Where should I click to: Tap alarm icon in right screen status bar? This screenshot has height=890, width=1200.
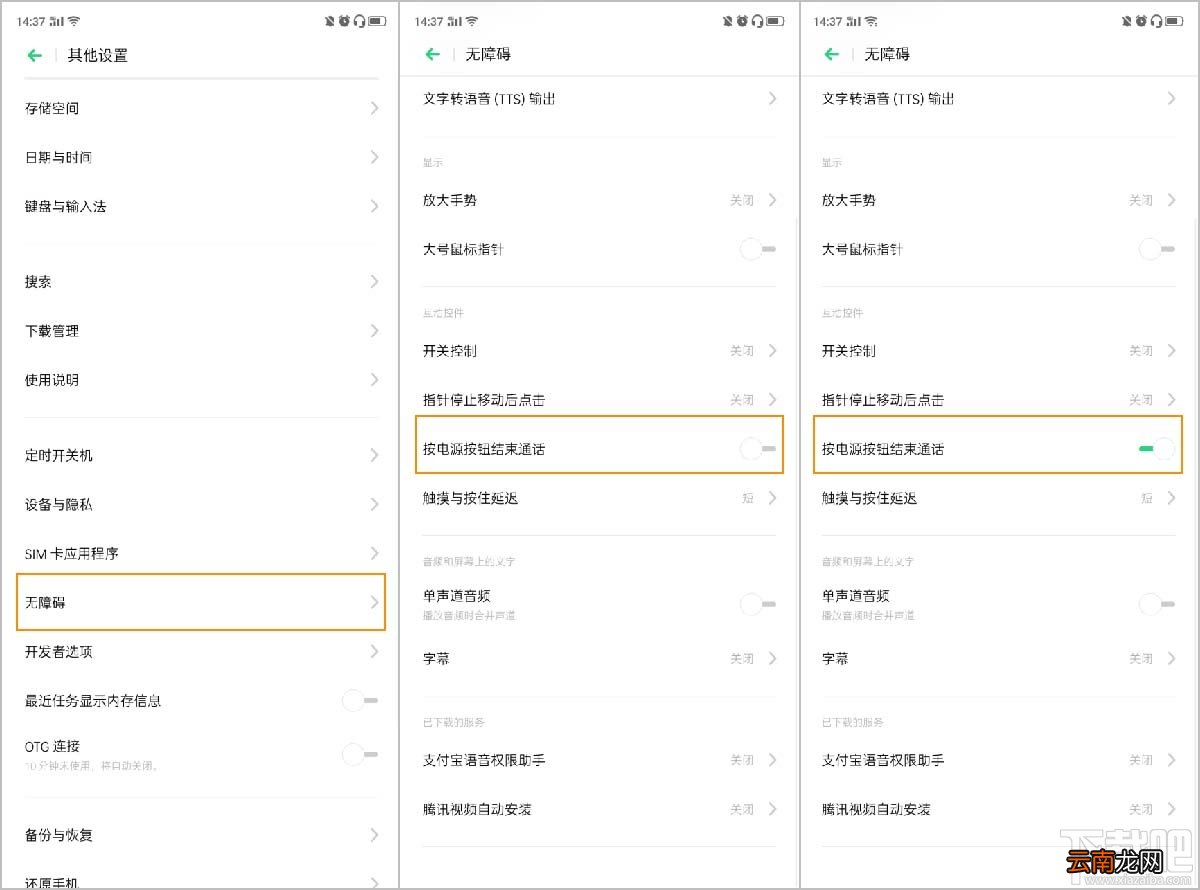pyautogui.click(x=1143, y=21)
